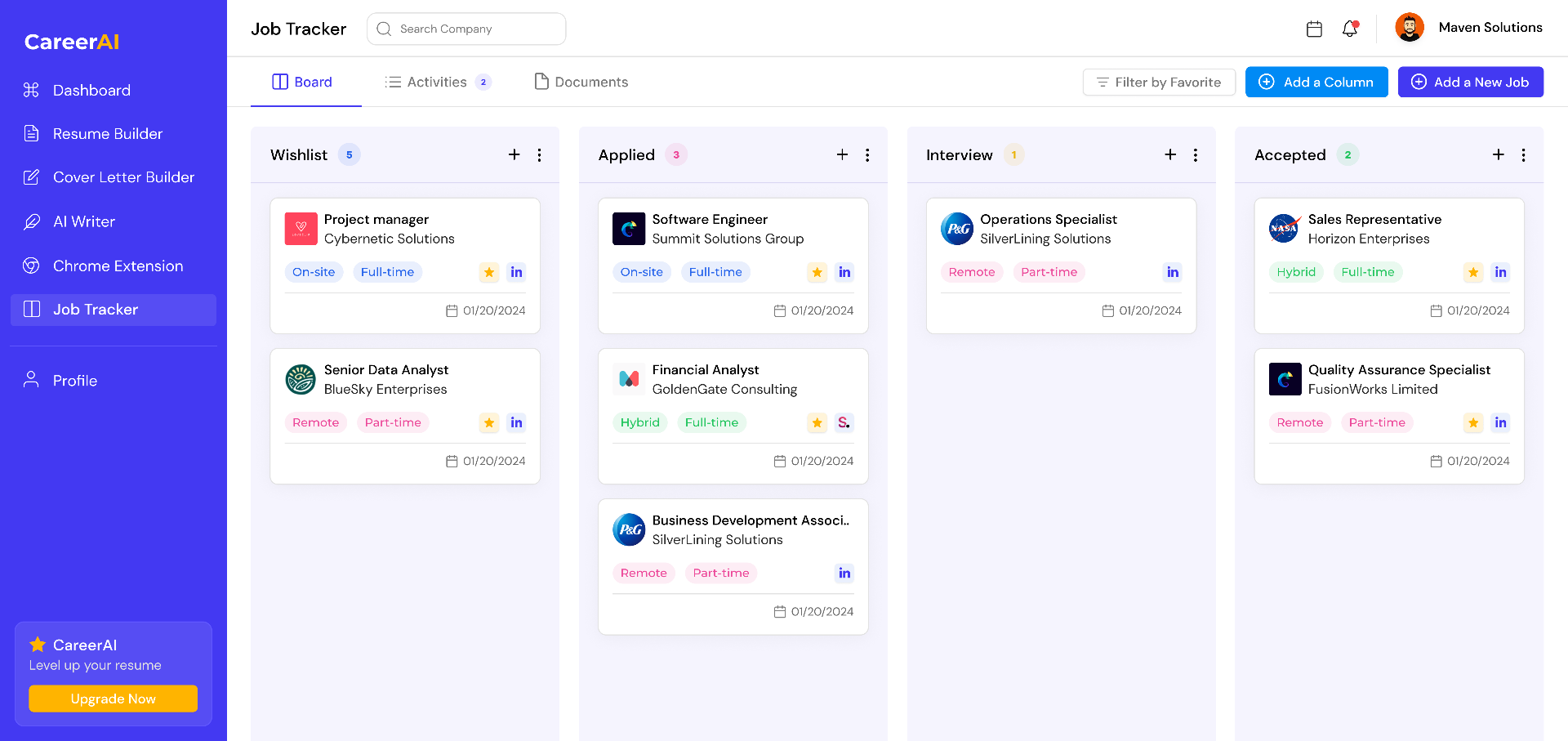Click the Search Company input field
Image resolution: width=1568 pixels, height=741 pixels.
pyautogui.click(x=465, y=29)
